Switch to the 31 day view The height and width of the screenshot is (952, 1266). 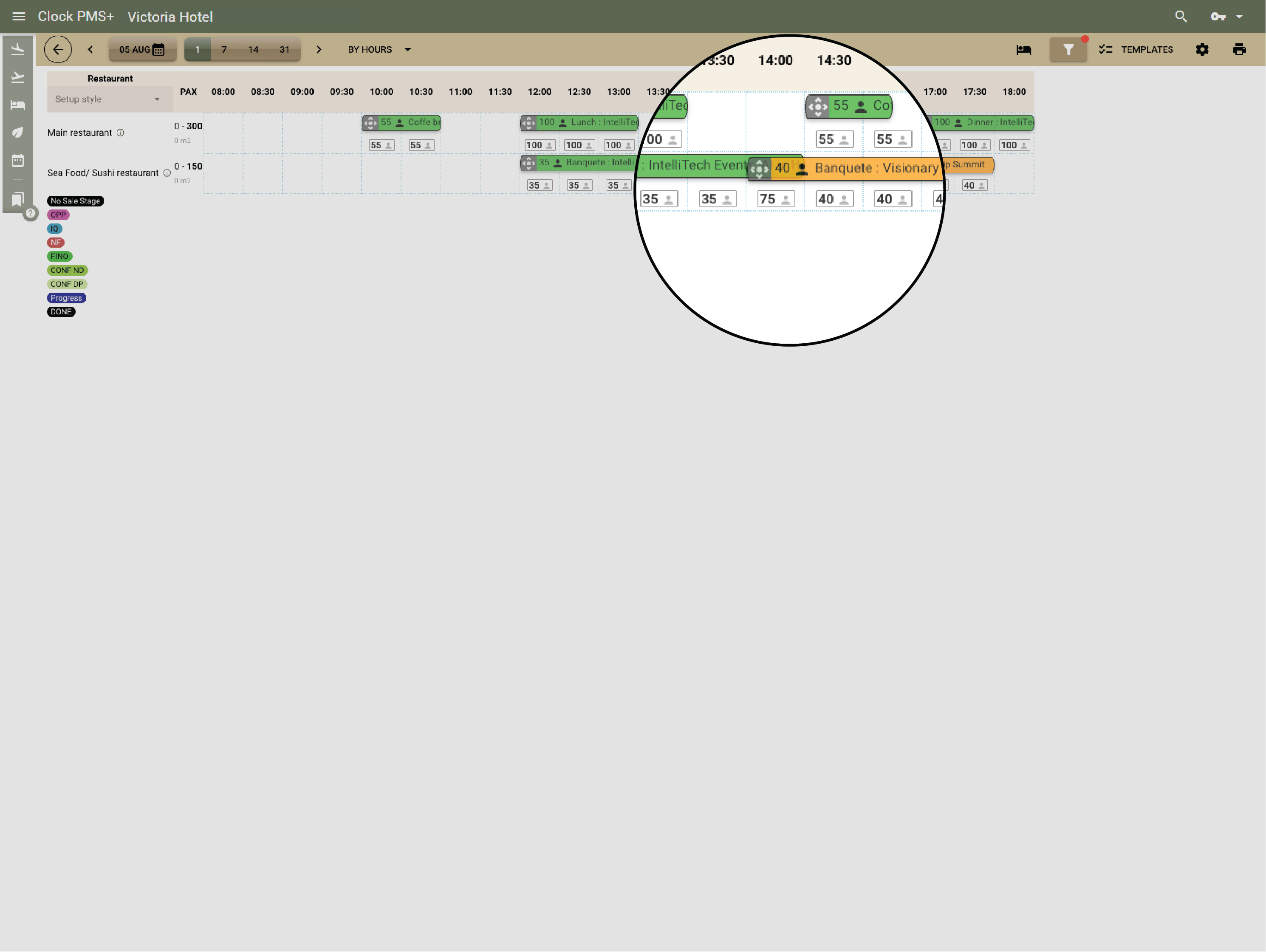pos(284,50)
